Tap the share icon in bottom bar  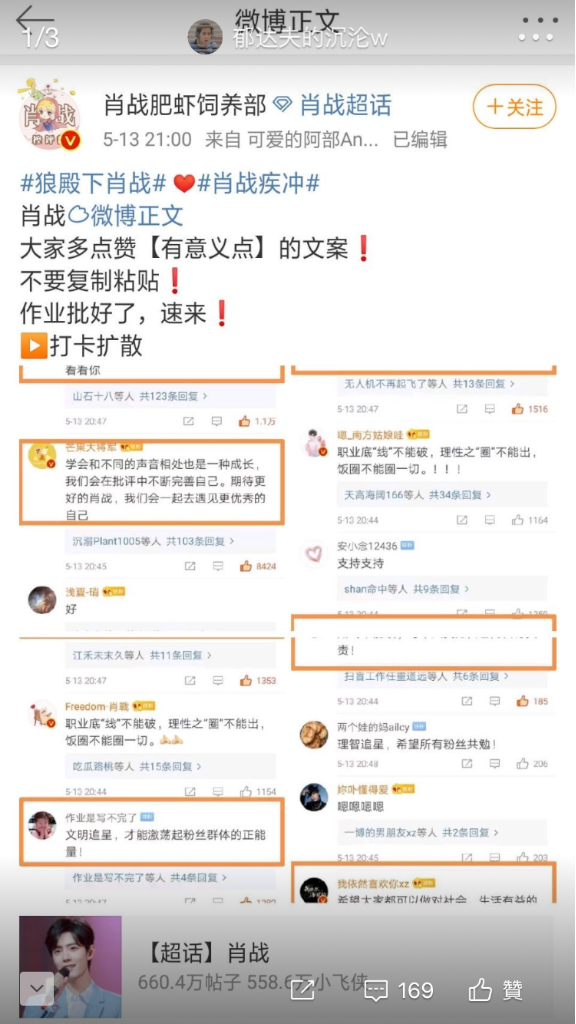point(302,990)
